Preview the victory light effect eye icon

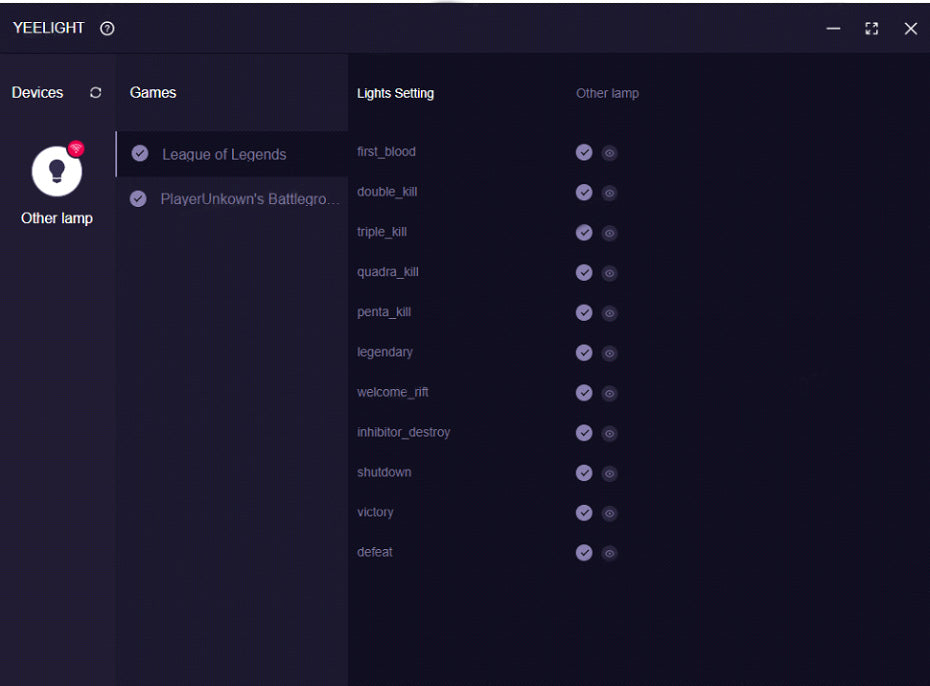610,513
